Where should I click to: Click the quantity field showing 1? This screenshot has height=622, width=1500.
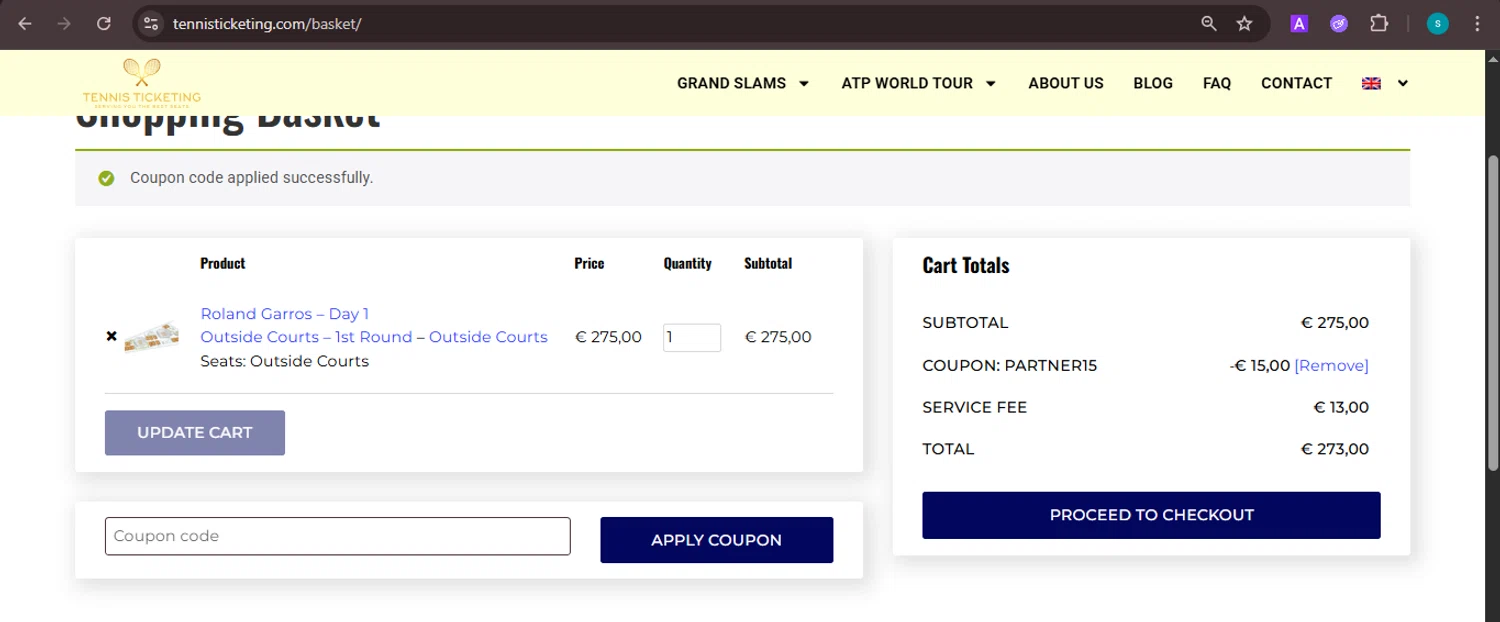tap(692, 337)
